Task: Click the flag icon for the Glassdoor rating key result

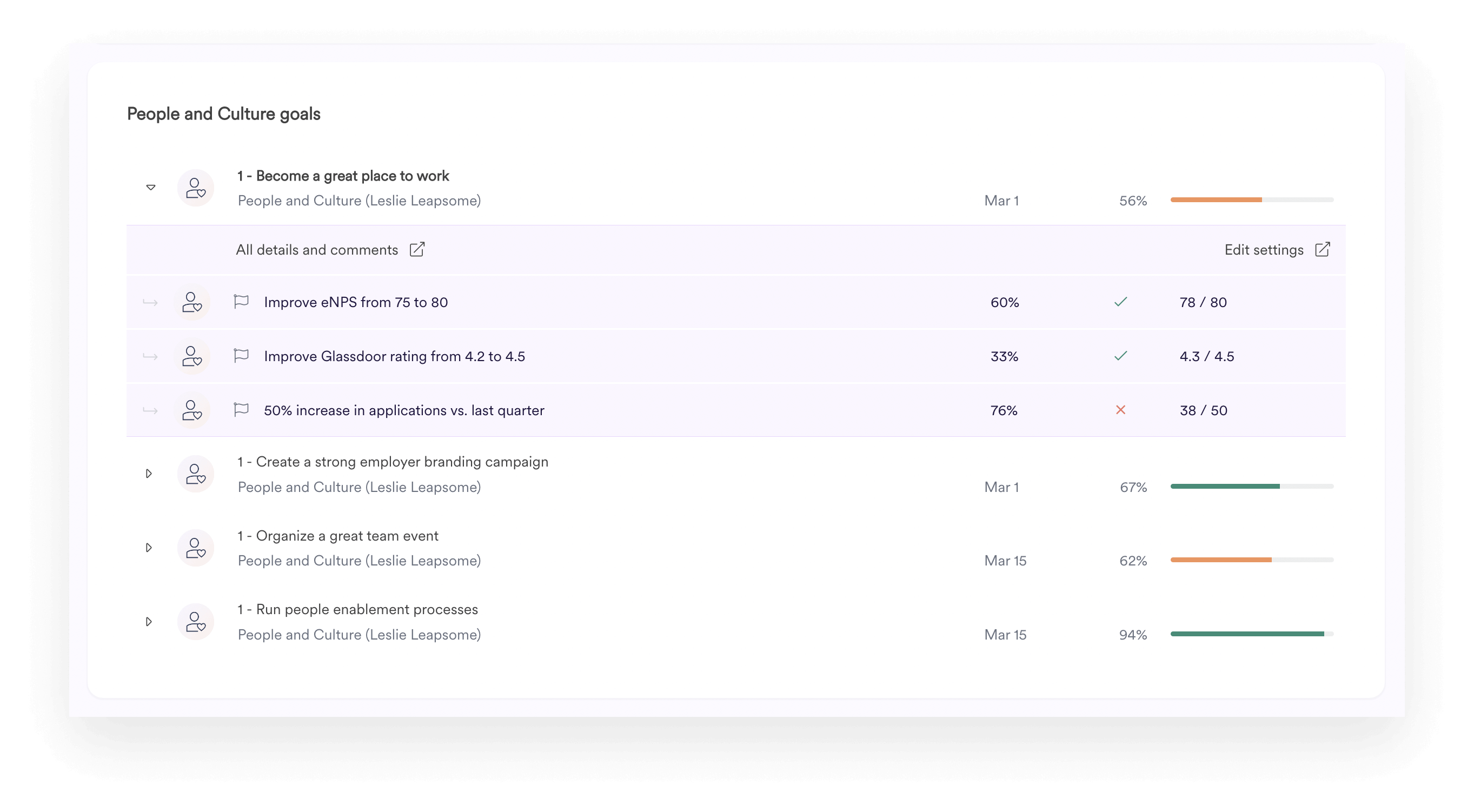Action: pos(241,355)
